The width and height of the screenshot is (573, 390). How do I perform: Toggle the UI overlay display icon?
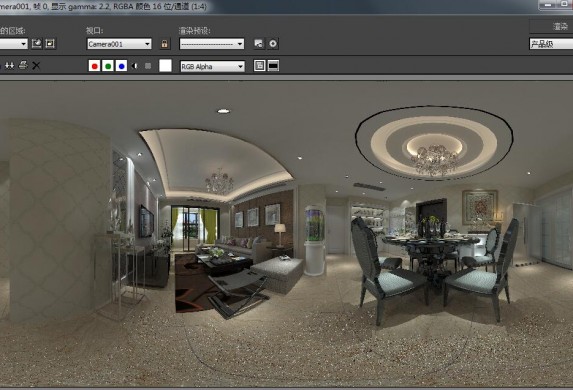point(259,66)
